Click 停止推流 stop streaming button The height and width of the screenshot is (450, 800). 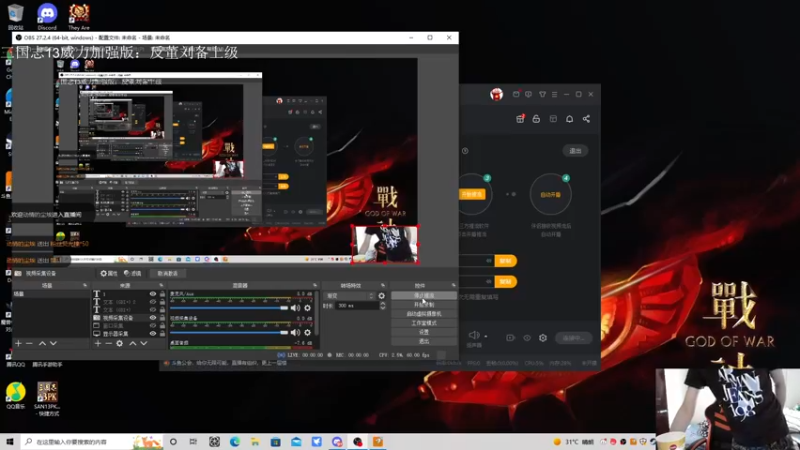[424, 295]
